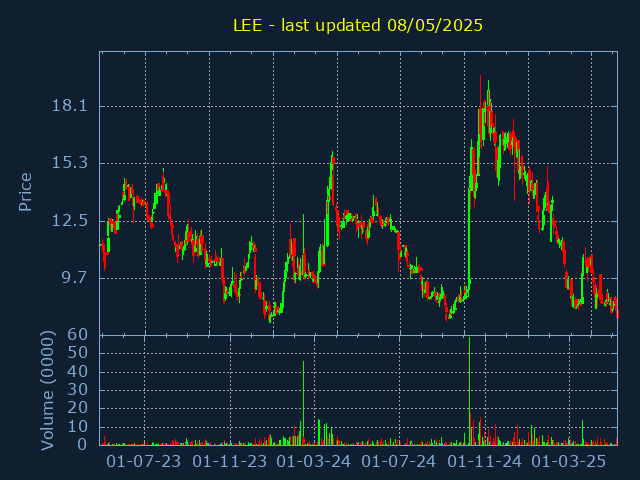Click the tall volume spike near February 2024

tap(303, 403)
